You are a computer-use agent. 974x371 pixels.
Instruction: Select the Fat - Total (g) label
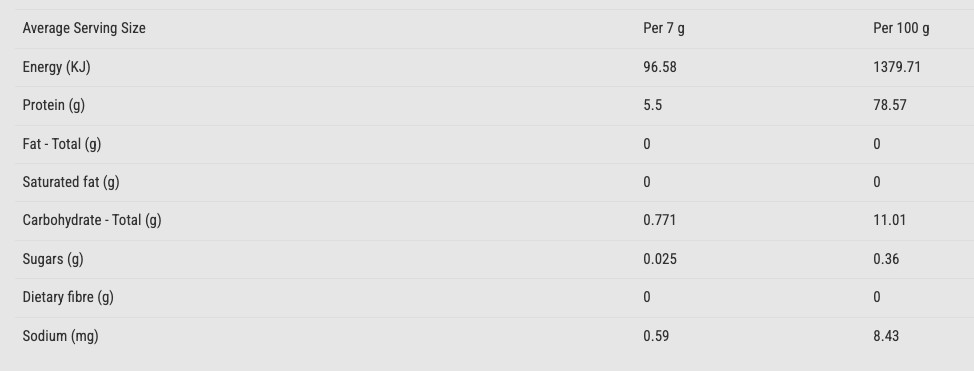pos(61,144)
